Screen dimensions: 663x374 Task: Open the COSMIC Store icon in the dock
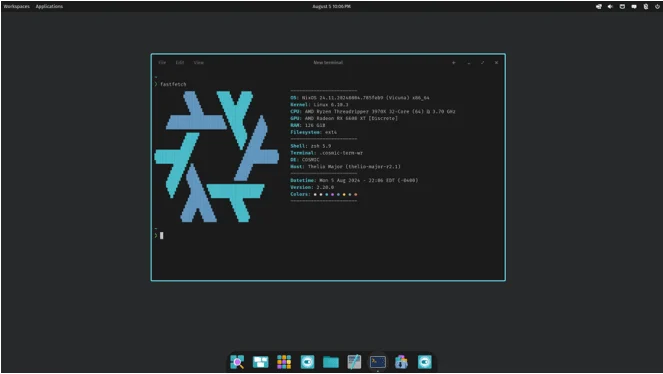tap(401, 362)
